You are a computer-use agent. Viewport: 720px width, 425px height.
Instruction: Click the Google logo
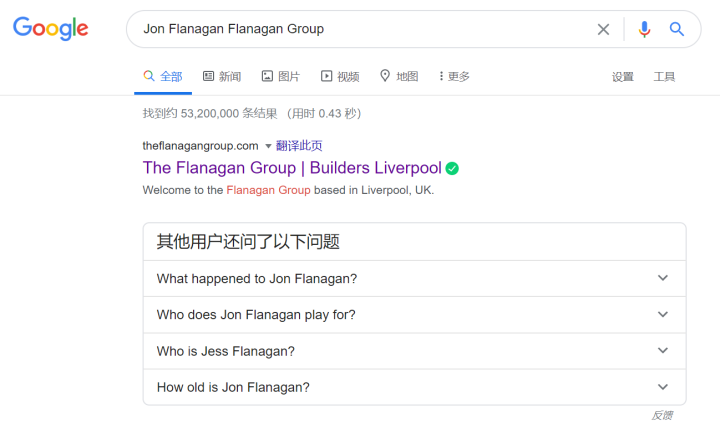pyautogui.click(x=50, y=29)
